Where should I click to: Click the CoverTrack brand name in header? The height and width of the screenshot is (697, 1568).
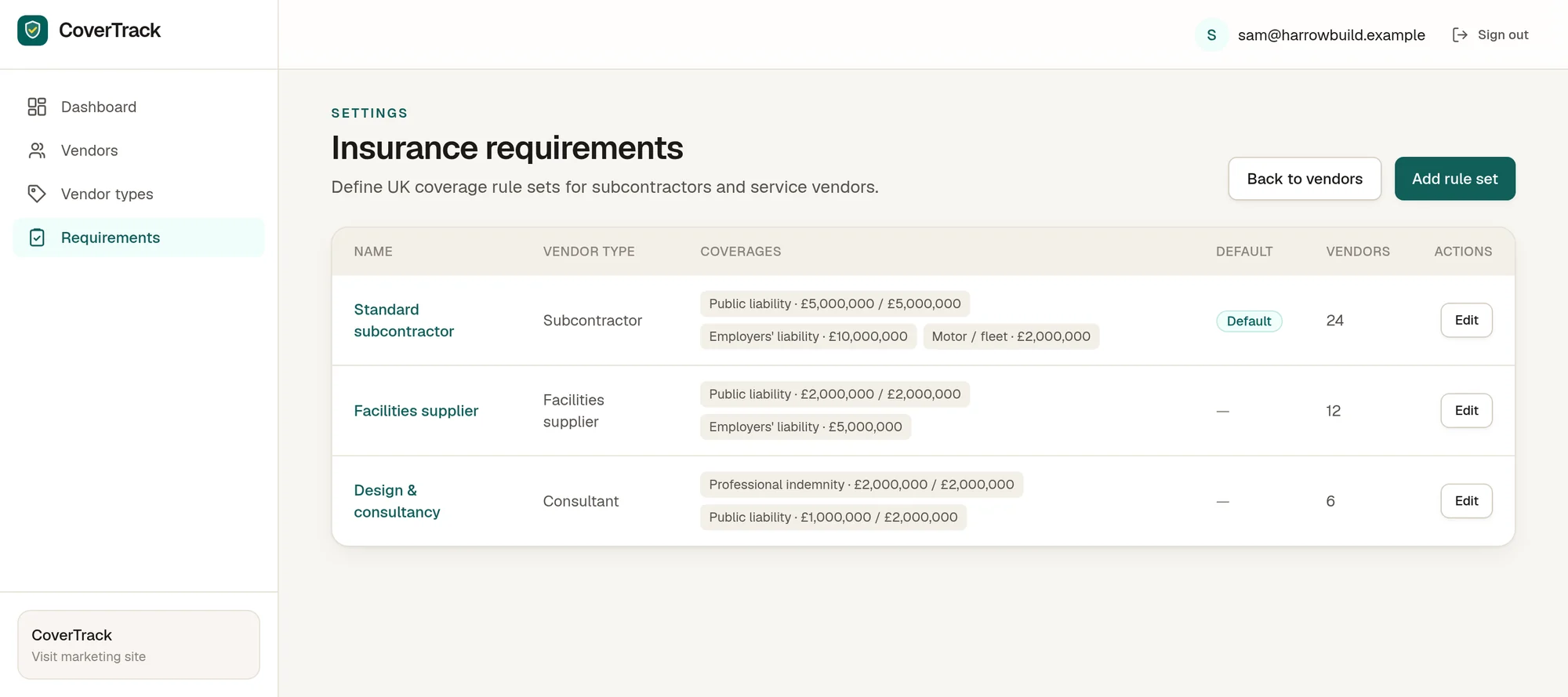click(x=110, y=31)
